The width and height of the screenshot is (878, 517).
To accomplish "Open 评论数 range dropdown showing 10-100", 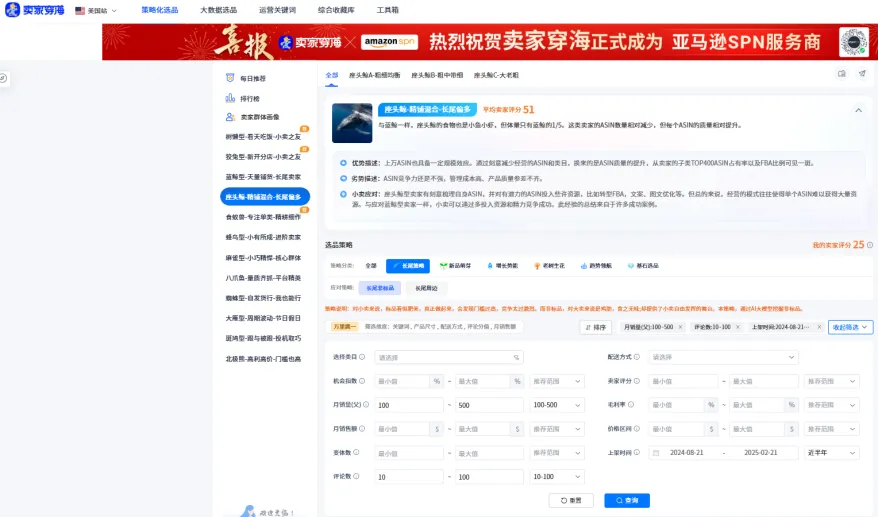I will [x=557, y=477].
